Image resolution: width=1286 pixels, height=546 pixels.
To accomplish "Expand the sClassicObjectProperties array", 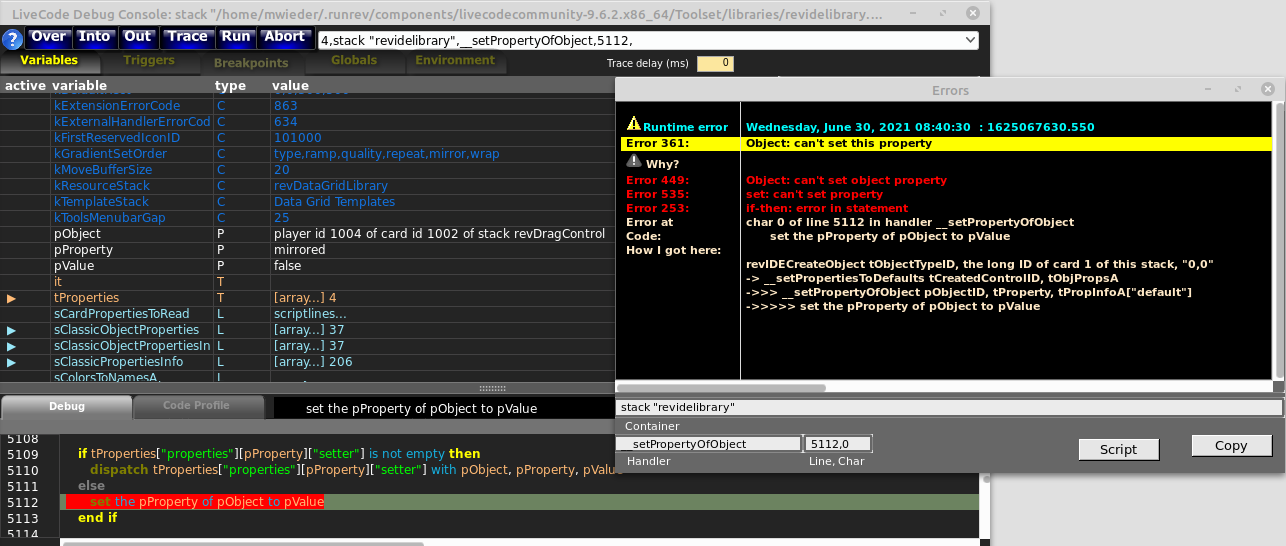I will (12, 330).
